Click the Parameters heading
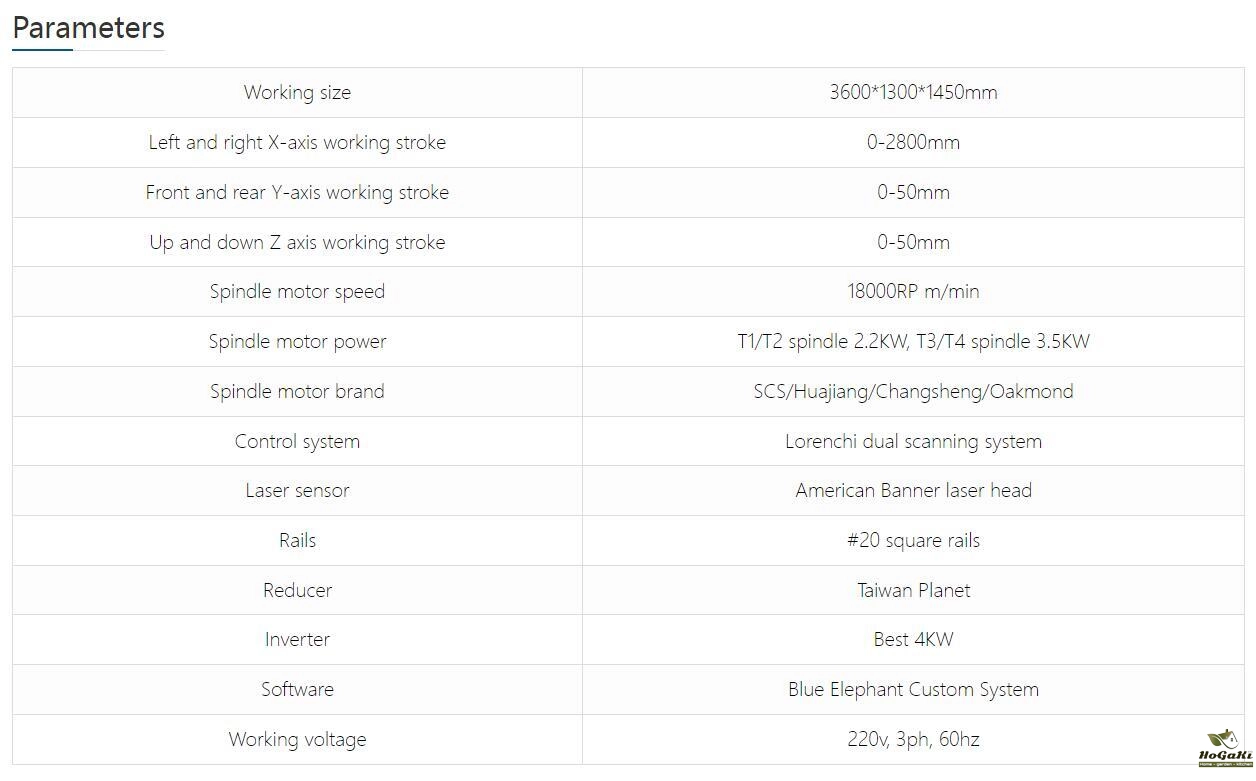 pyautogui.click(x=88, y=28)
